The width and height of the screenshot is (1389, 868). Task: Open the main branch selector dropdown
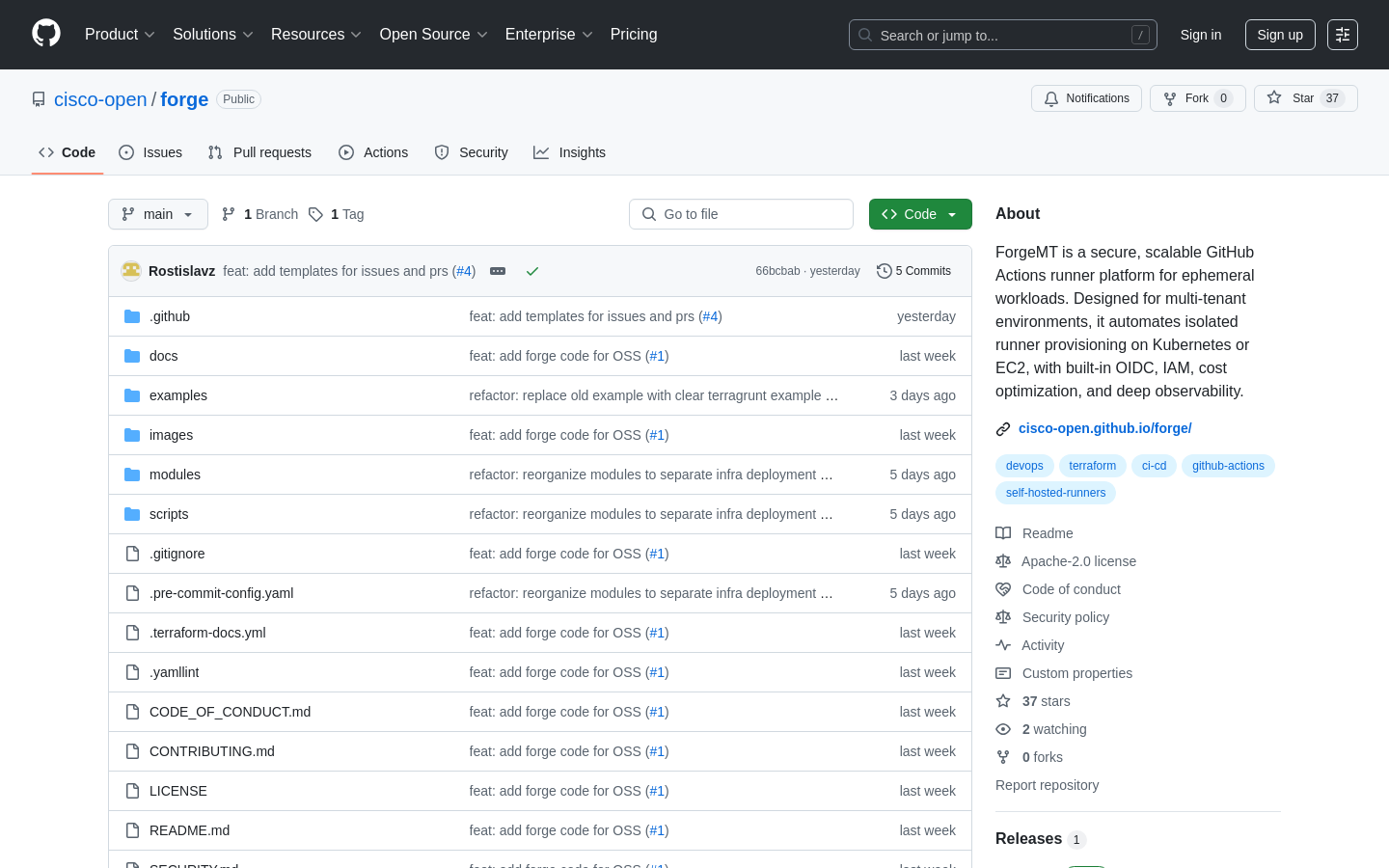pos(158,214)
